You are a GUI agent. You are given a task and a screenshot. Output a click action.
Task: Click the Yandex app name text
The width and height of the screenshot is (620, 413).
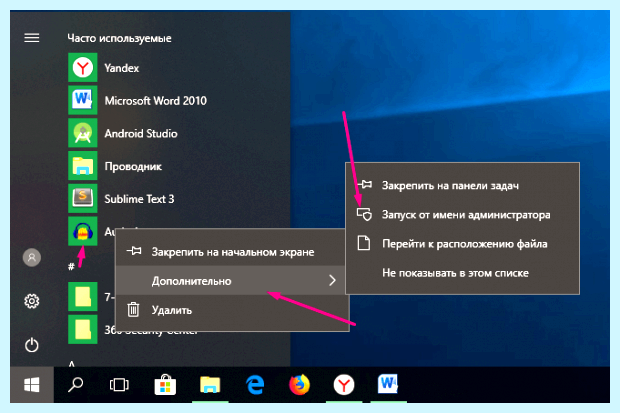click(x=122, y=68)
